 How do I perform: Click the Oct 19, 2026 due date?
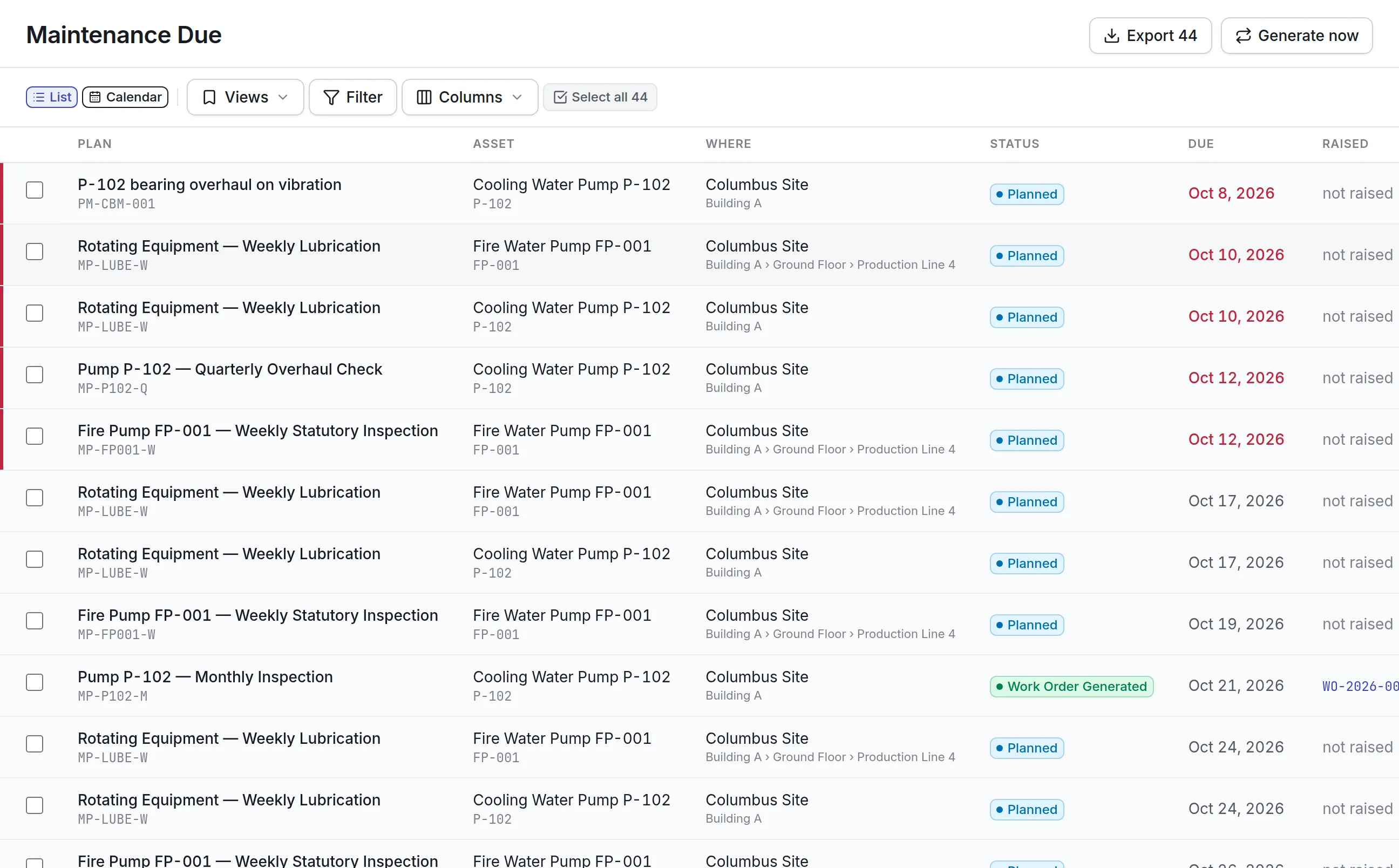1235,624
